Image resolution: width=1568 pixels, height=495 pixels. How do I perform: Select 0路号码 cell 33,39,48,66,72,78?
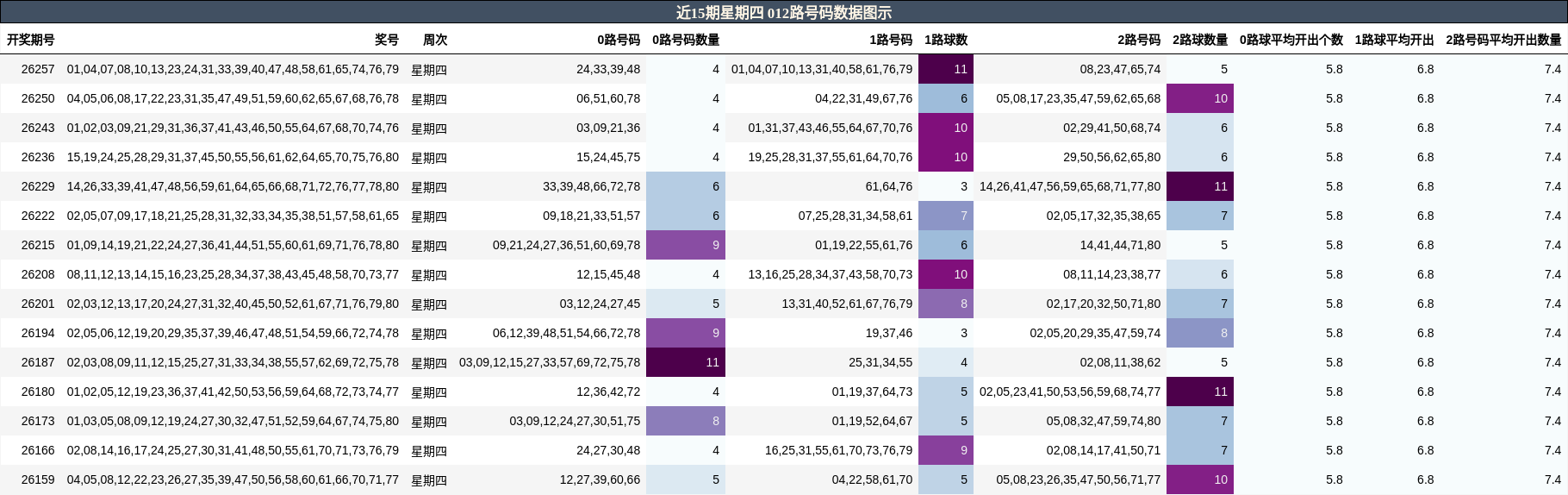point(592,186)
